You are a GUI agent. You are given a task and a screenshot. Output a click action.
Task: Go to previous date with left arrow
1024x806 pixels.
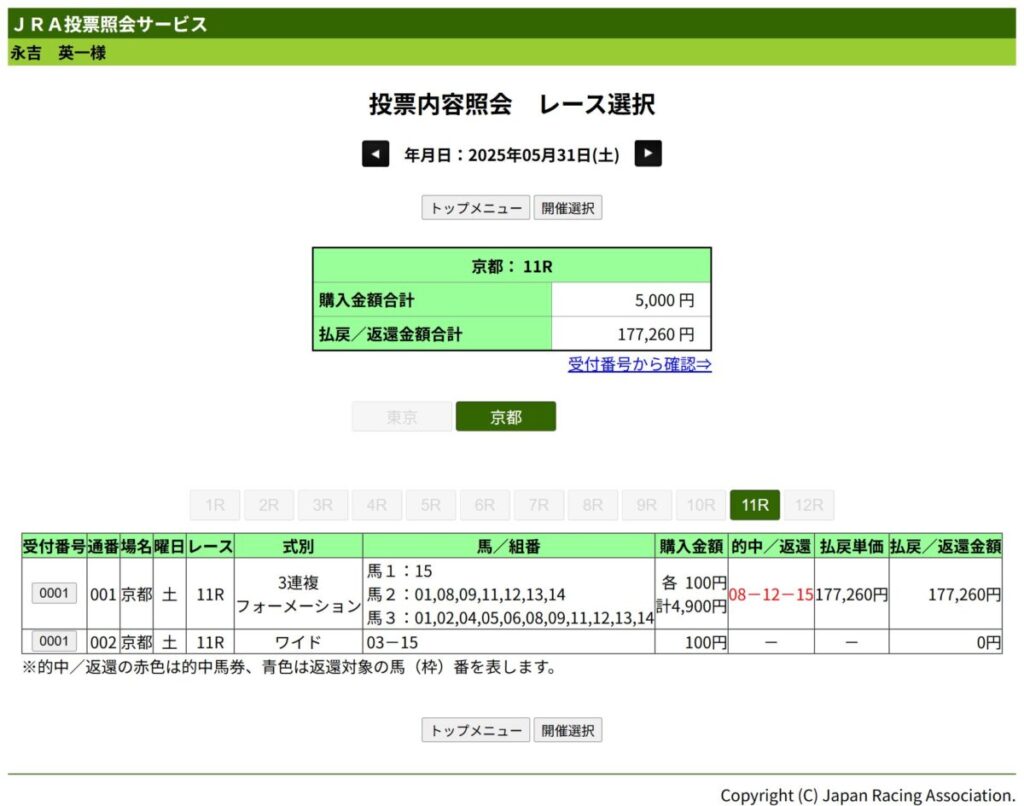tap(375, 154)
